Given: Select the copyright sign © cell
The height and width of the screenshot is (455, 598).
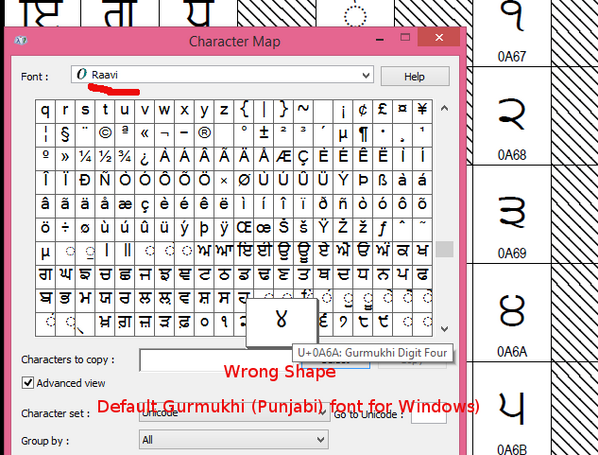Looking at the screenshot, I should (x=105, y=135).
